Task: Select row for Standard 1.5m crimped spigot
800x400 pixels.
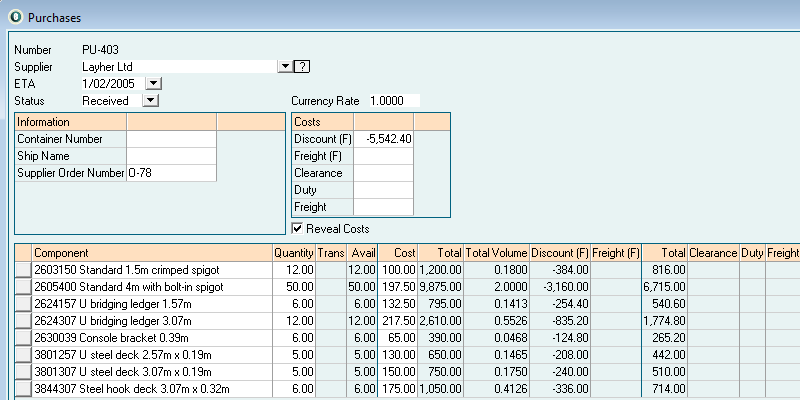Action: [x=24, y=270]
